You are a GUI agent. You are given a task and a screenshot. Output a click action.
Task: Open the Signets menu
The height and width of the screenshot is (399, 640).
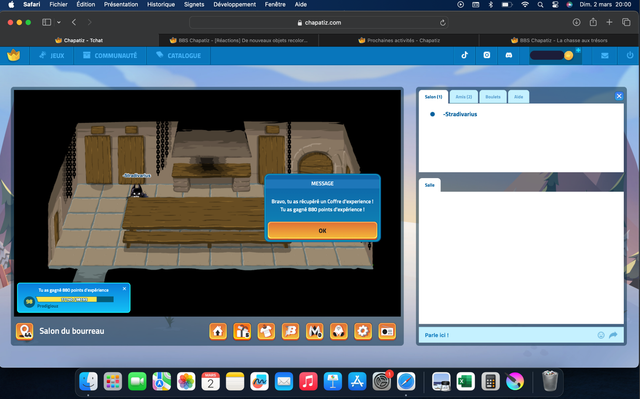(x=194, y=4)
